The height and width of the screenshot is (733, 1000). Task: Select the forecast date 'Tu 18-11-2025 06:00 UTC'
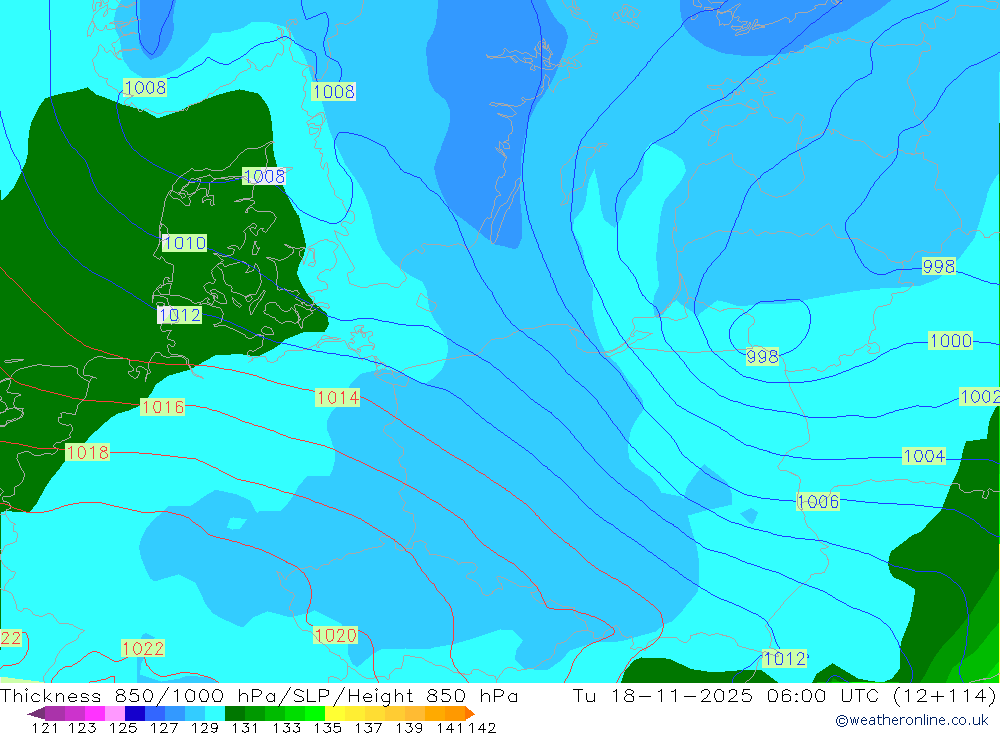coord(726,695)
